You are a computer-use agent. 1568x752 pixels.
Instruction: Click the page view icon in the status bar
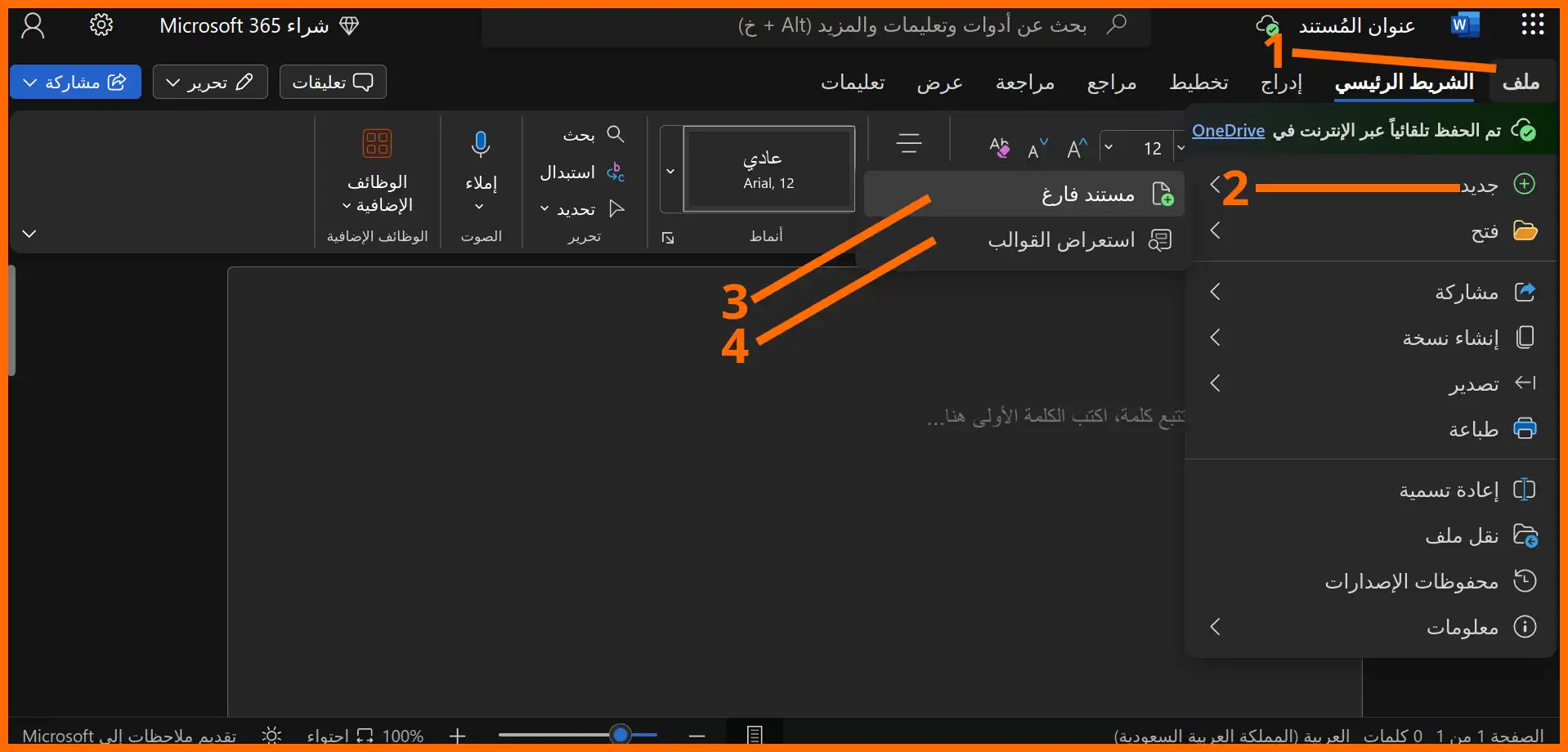(755, 736)
